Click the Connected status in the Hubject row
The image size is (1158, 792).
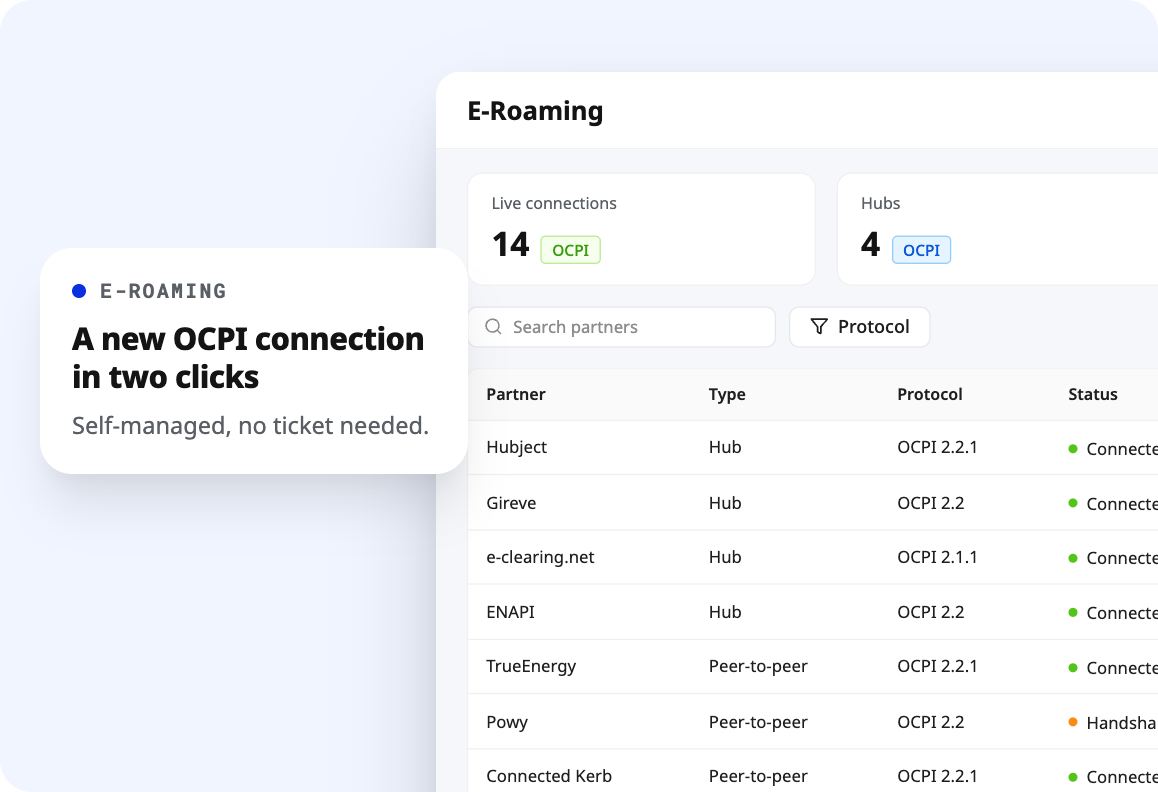pyautogui.click(x=1113, y=448)
